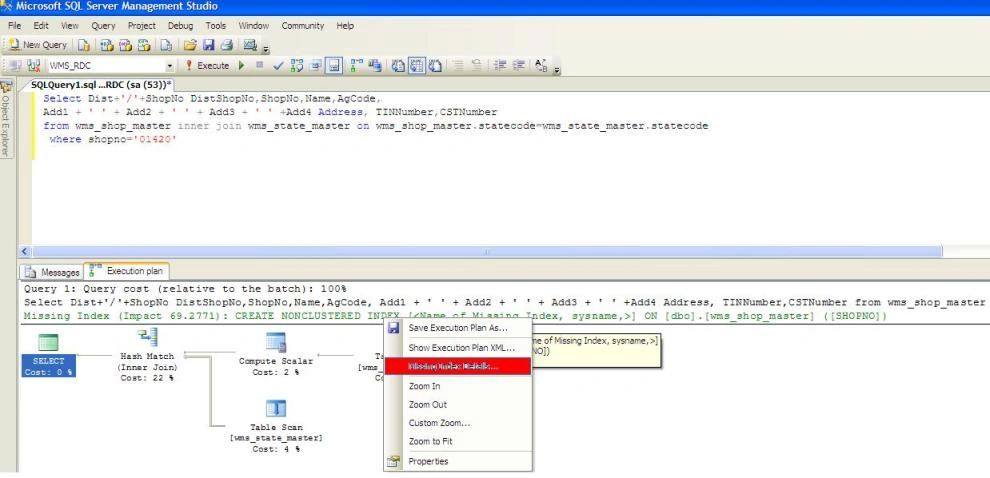990x478 pixels.
Task: Click the editor horizontal scrollbar left arrow
Action: 25,251
